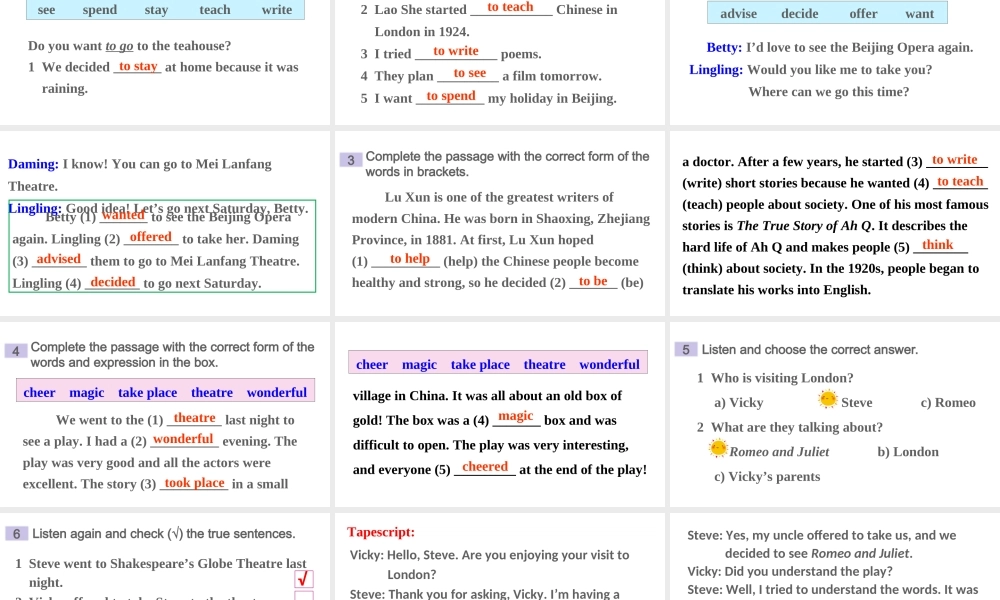Open the slide starting 'Lu Xun is one of the greatest writers'

pos(500,223)
